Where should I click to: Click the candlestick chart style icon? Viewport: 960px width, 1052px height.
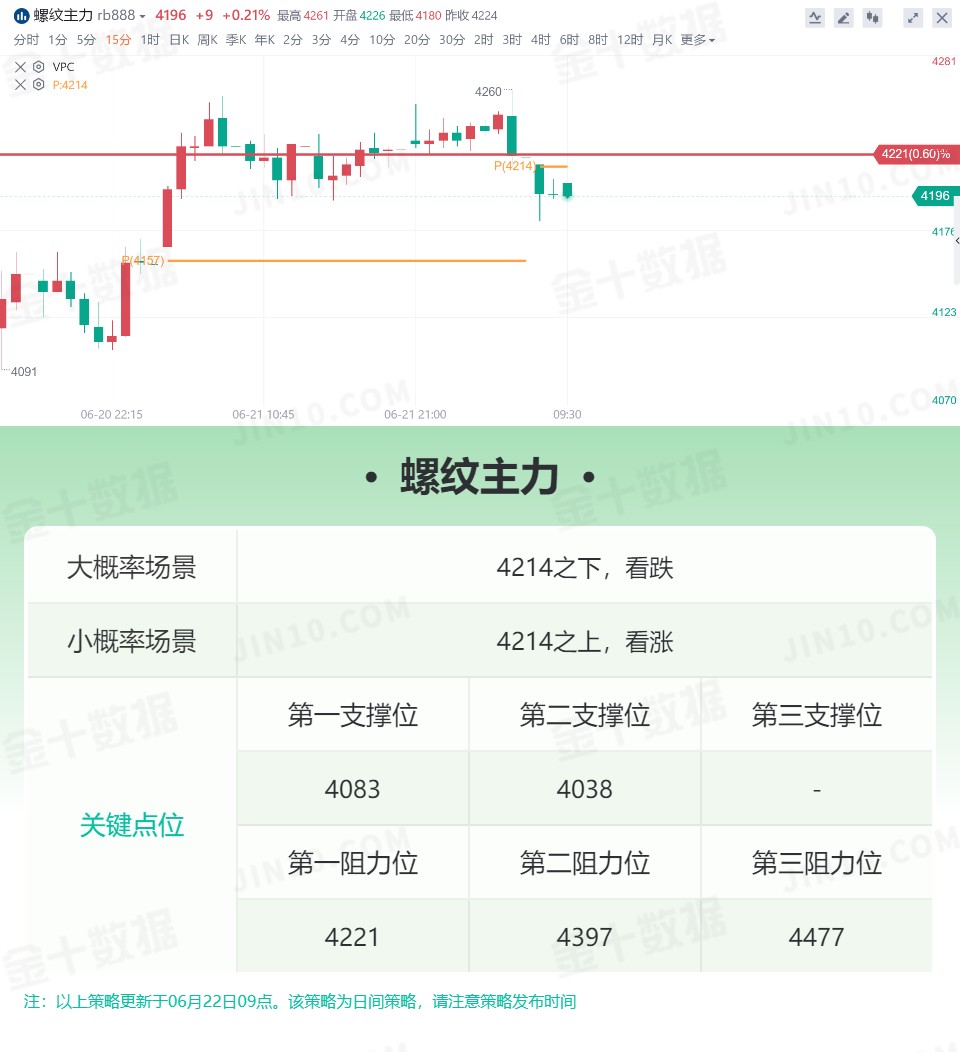[x=873, y=17]
